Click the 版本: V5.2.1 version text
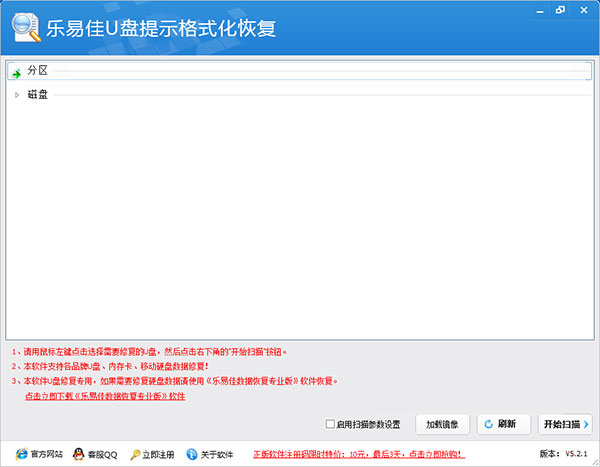The width and height of the screenshot is (600, 467). (x=563, y=454)
